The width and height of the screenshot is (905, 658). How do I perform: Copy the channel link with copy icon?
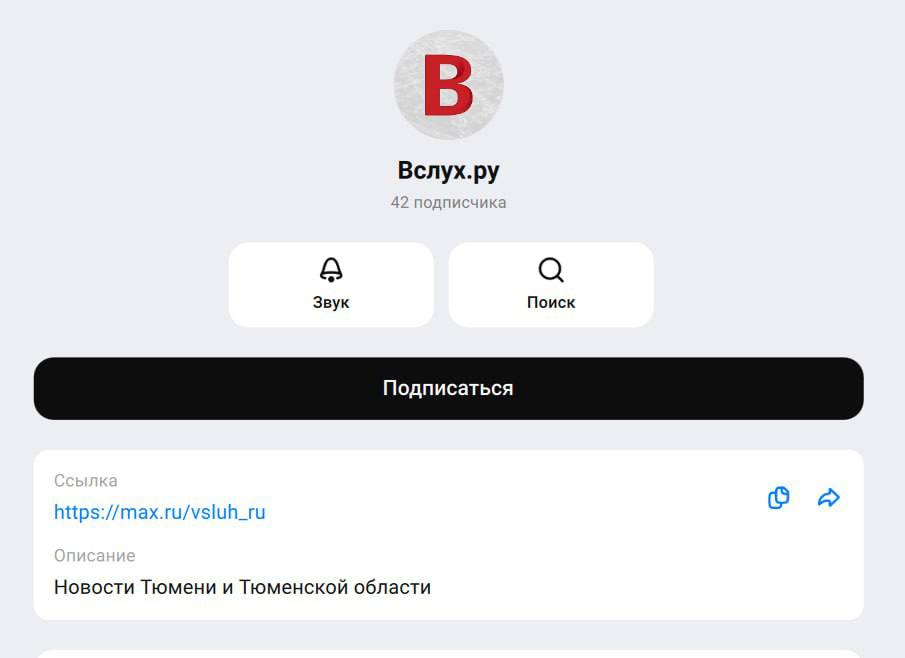[x=779, y=498]
